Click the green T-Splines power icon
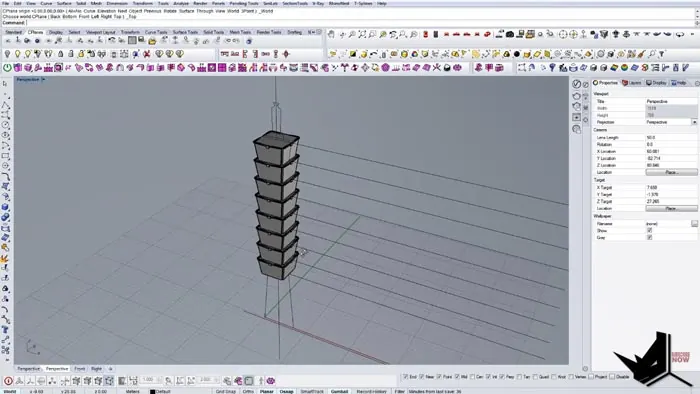This screenshot has height=394, width=700. (x=8, y=68)
